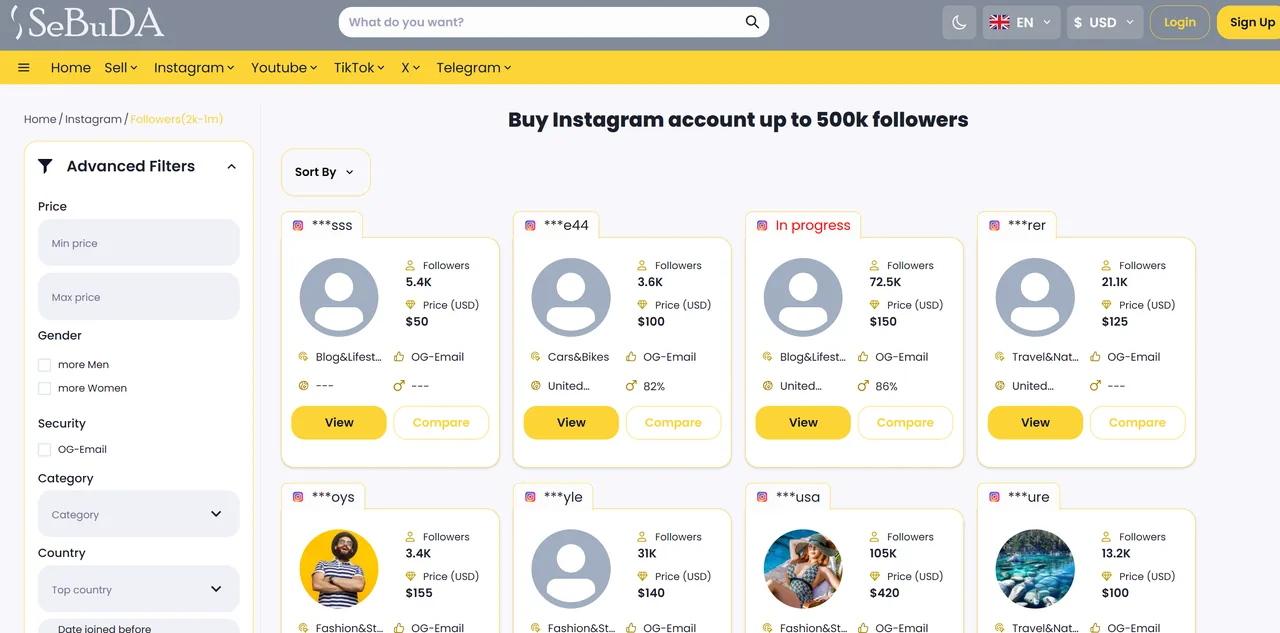Viewport: 1280px width, 633px height.
Task: Open the USD currency selector
Action: (1104, 22)
